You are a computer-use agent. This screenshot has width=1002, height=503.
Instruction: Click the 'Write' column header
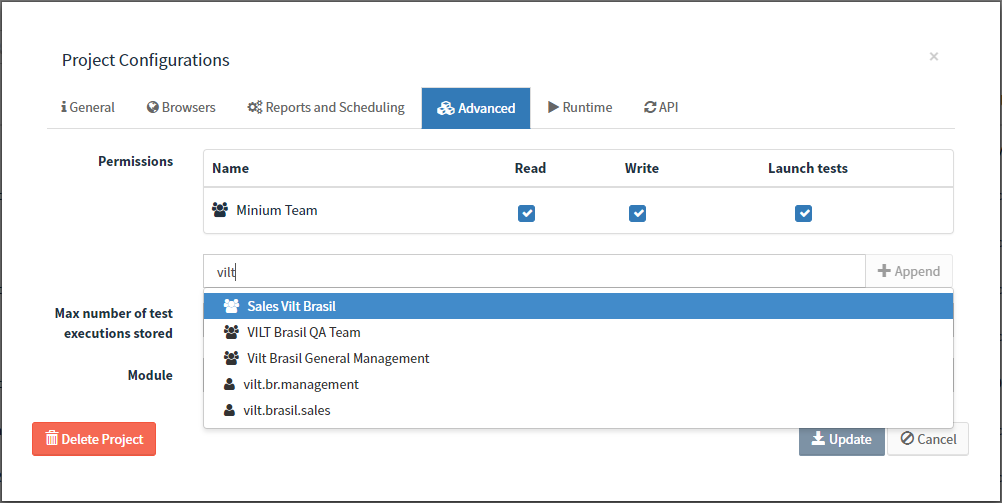click(x=642, y=168)
